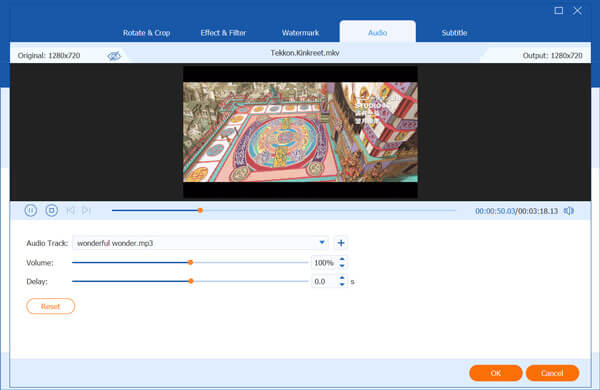Open the Subtitle tab
The image size is (600, 390).
coord(454,33)
